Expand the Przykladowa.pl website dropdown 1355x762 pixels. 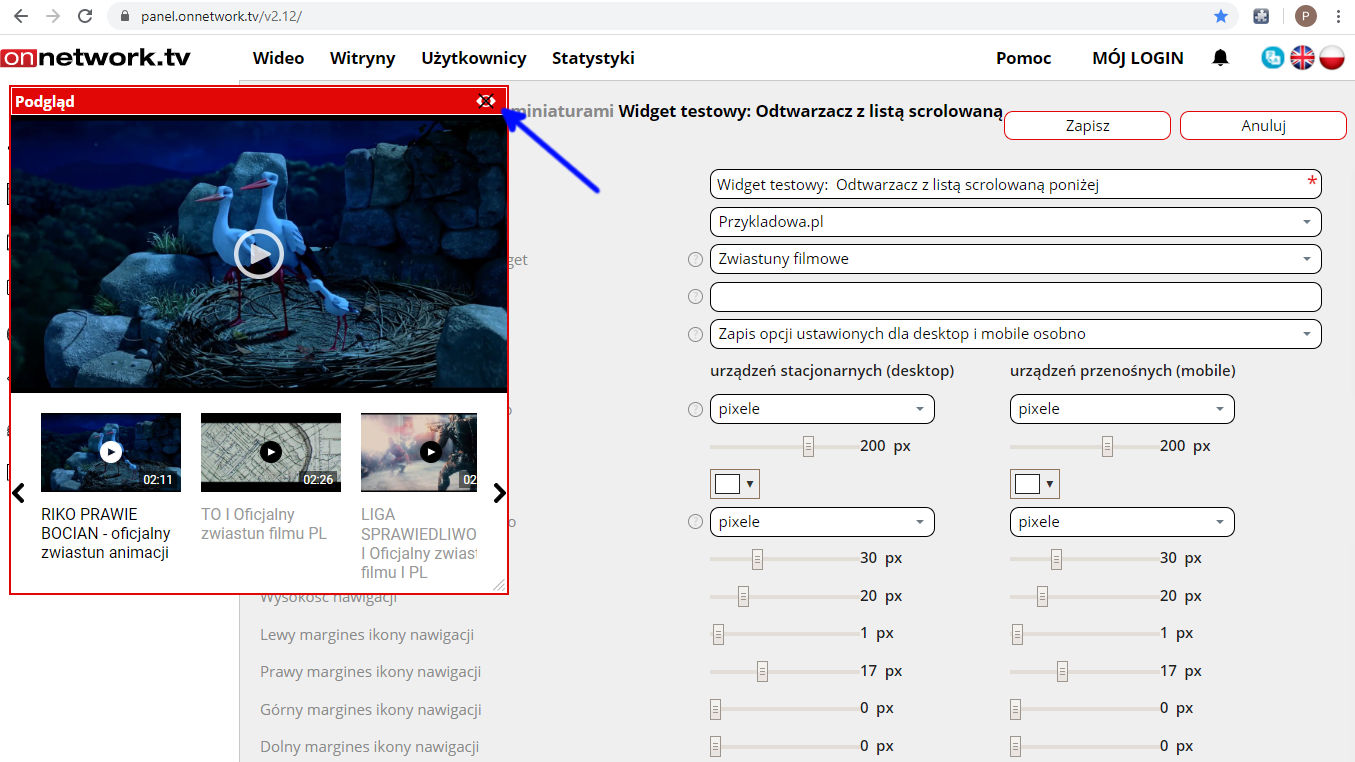[1016, 222]
